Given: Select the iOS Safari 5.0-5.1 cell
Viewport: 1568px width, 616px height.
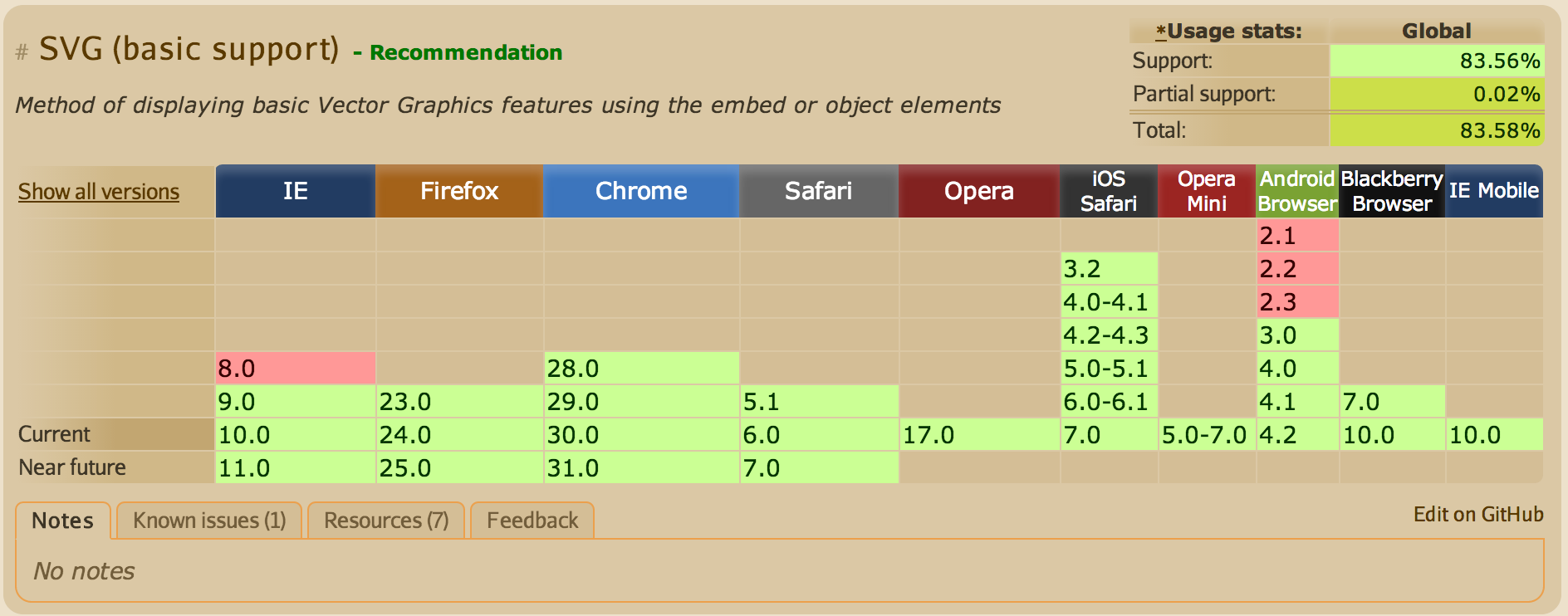Looking at the screenshot, I should [x=1109, y=368].
